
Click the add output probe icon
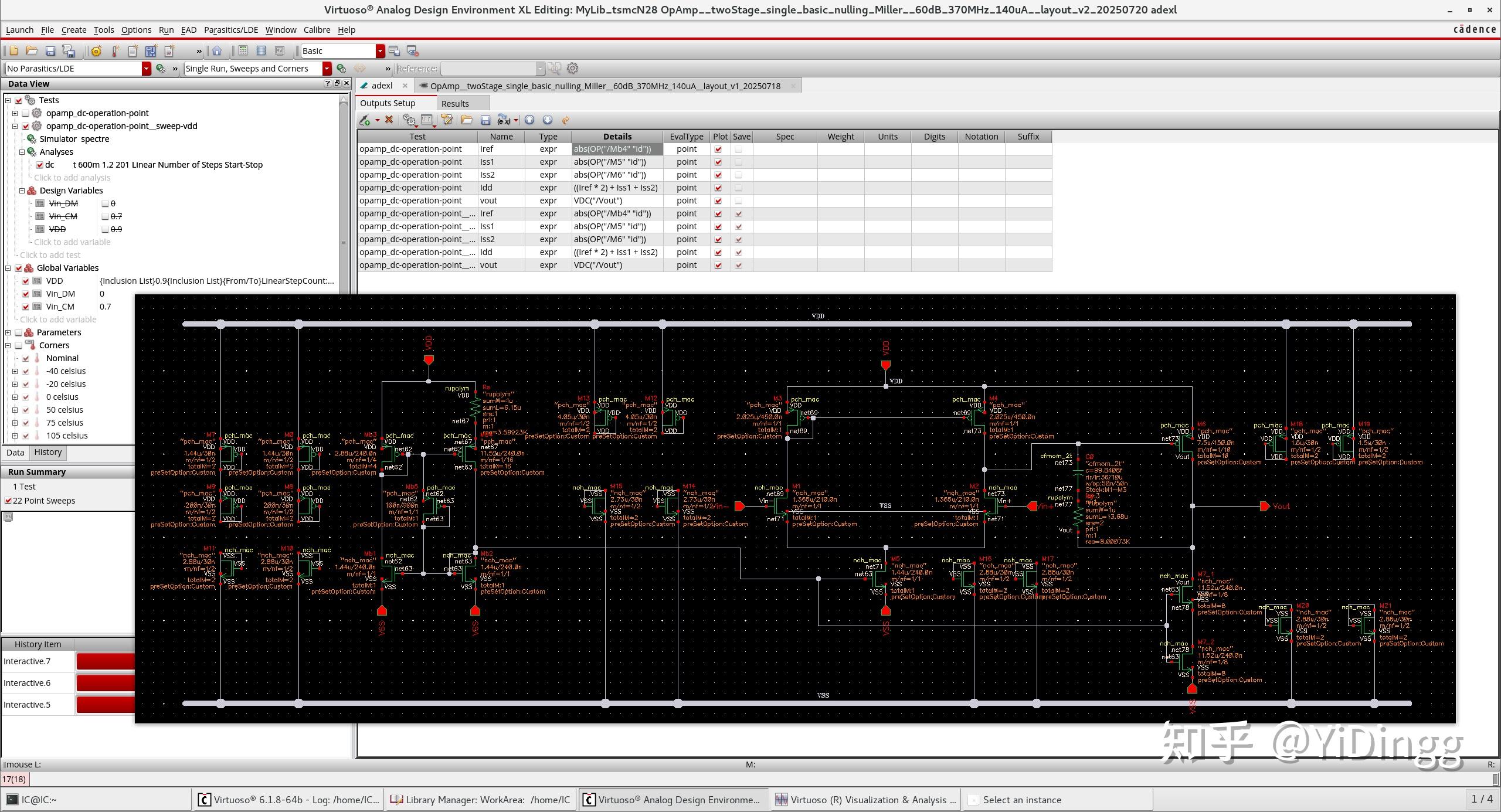pyautogui.click(x=365, y=120)
